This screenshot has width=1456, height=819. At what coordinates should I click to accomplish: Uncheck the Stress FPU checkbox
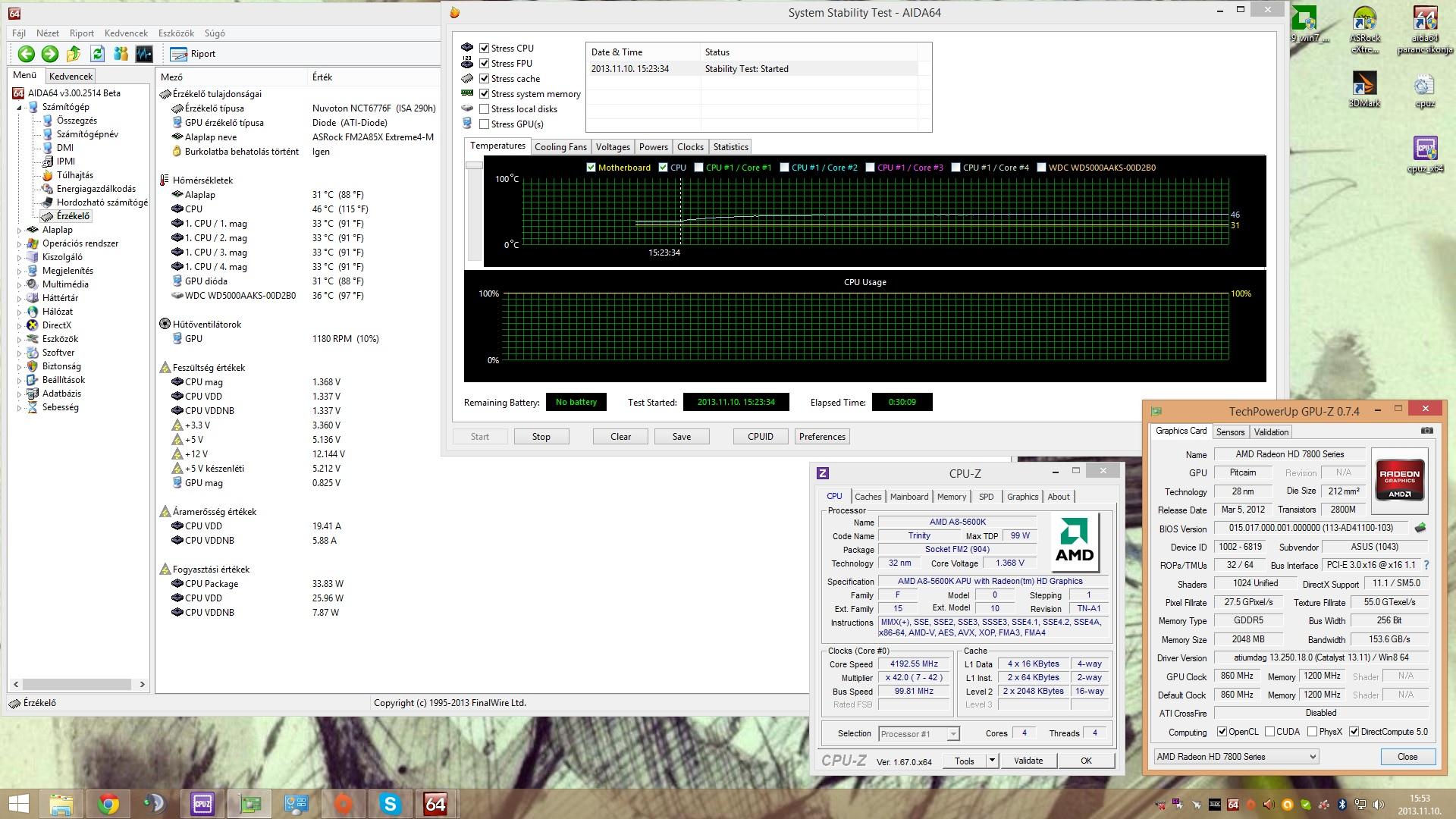coord(484,63)
